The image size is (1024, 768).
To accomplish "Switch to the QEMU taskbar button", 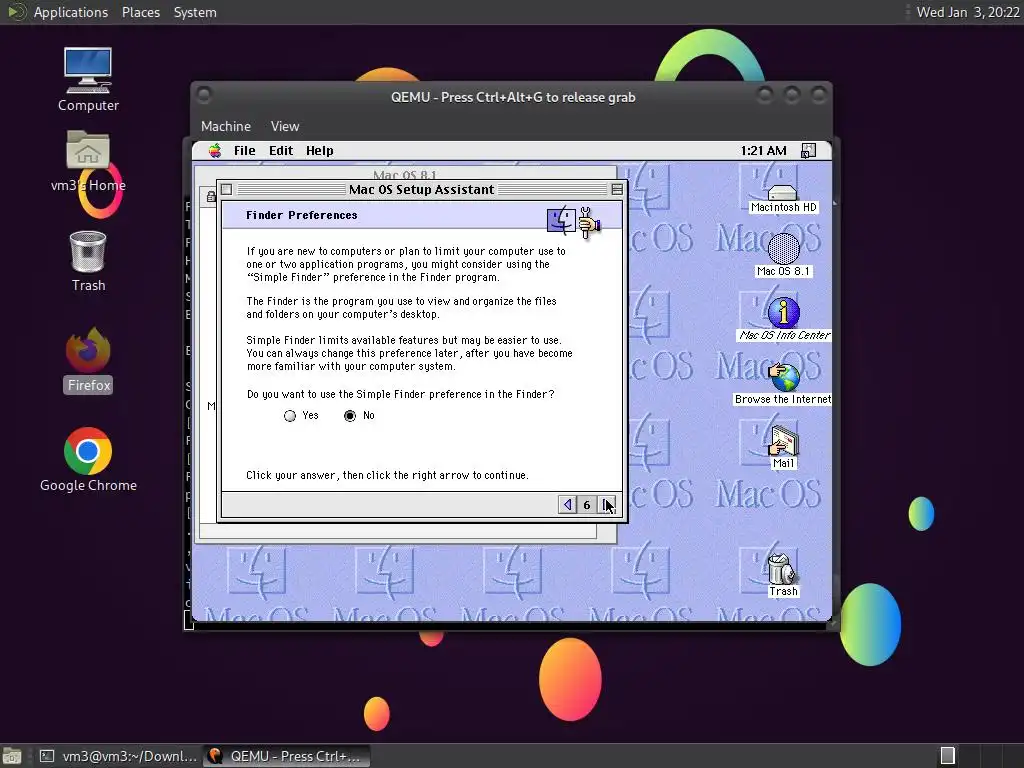I will (287, 756).
